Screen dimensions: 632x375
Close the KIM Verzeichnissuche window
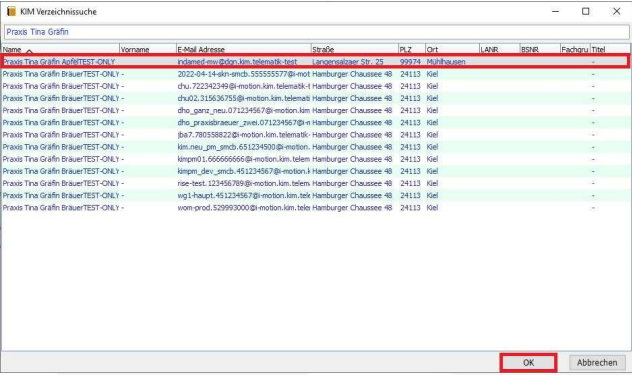616,11
